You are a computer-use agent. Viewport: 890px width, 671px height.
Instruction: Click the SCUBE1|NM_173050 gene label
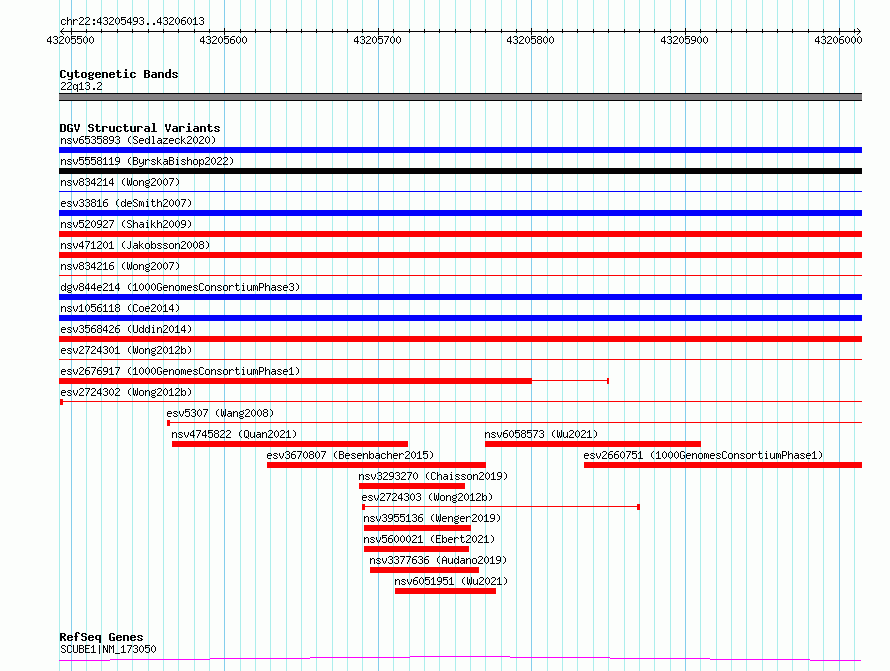coord(108,649)
